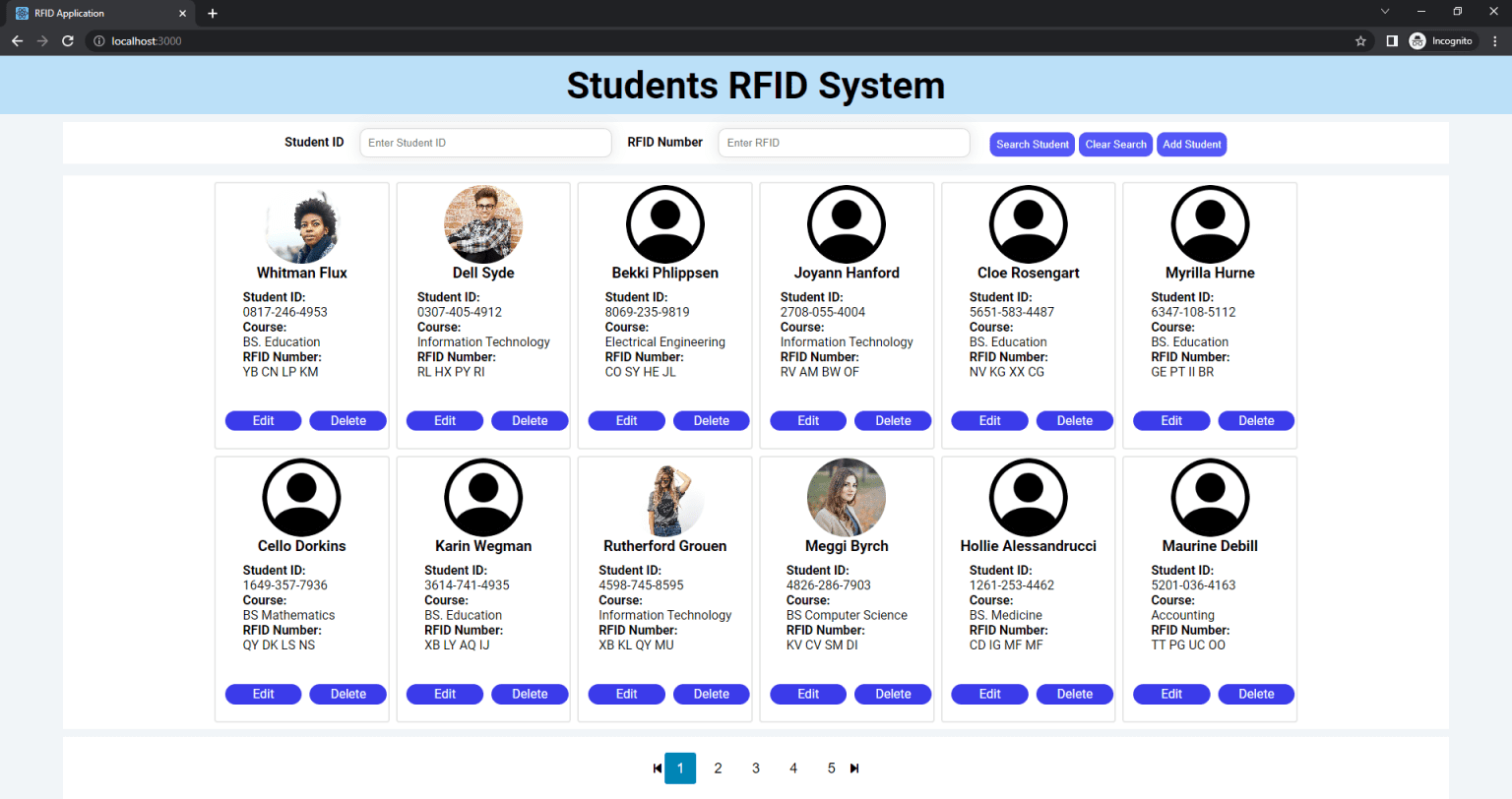Click the Enter Student ID input field

484,143
